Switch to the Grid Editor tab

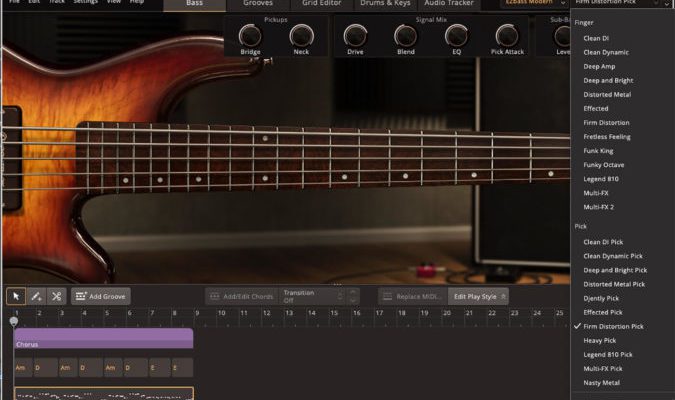pyautogui.click(x=322, y=4)
